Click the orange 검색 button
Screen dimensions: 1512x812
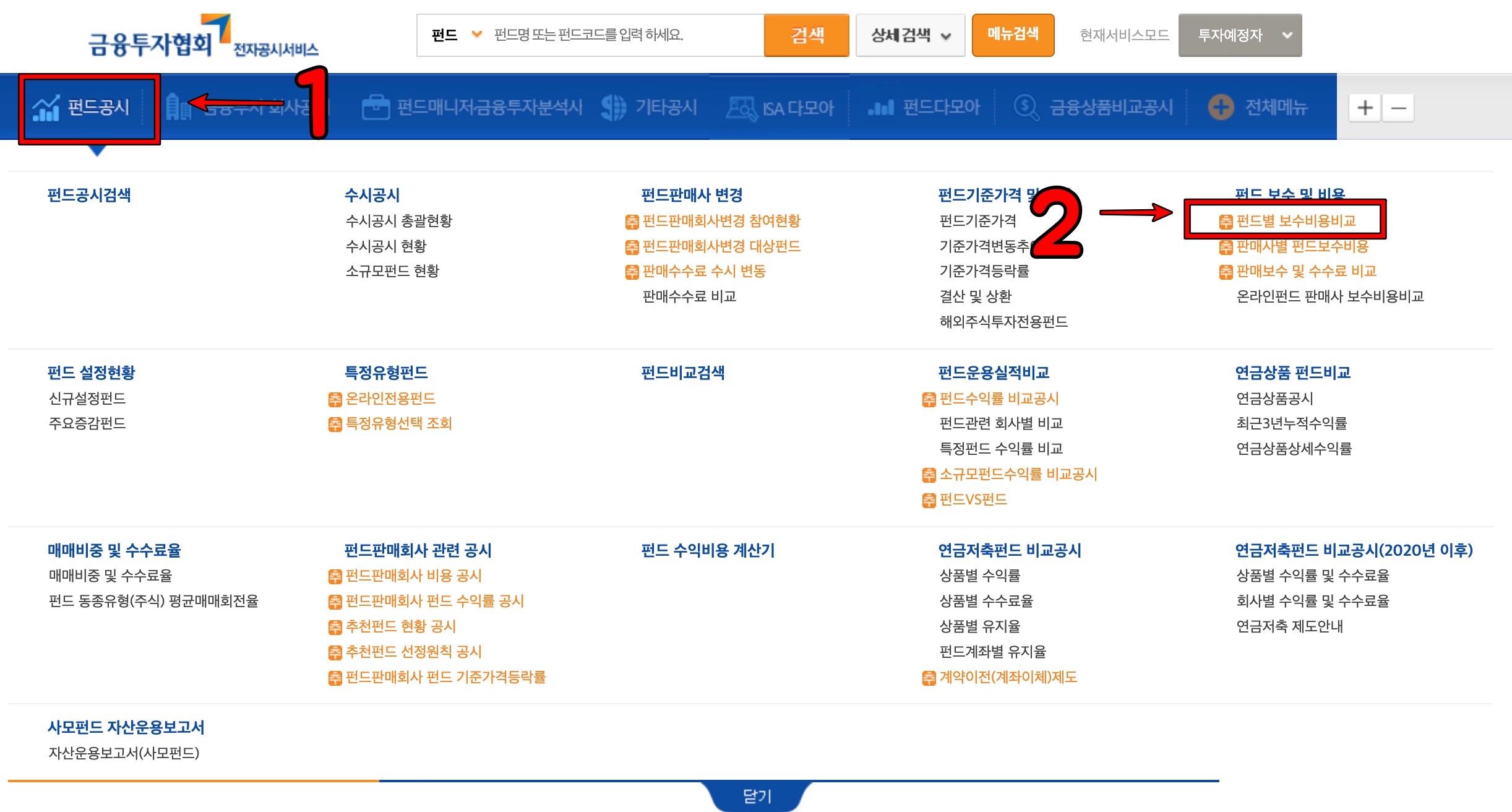click(806, 35)
